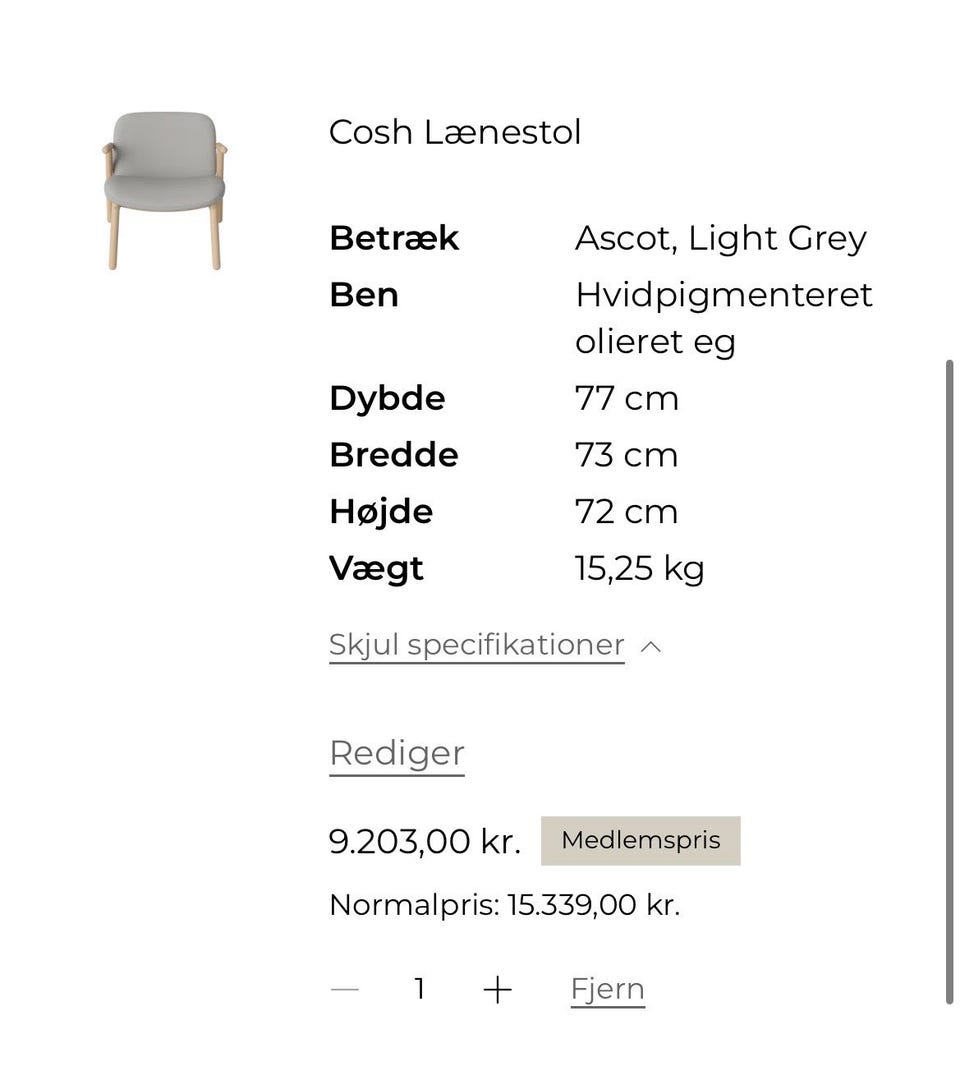Click the Cosh Lænestol chair thumbnail

pyautogui.click(x=164, y=190)
